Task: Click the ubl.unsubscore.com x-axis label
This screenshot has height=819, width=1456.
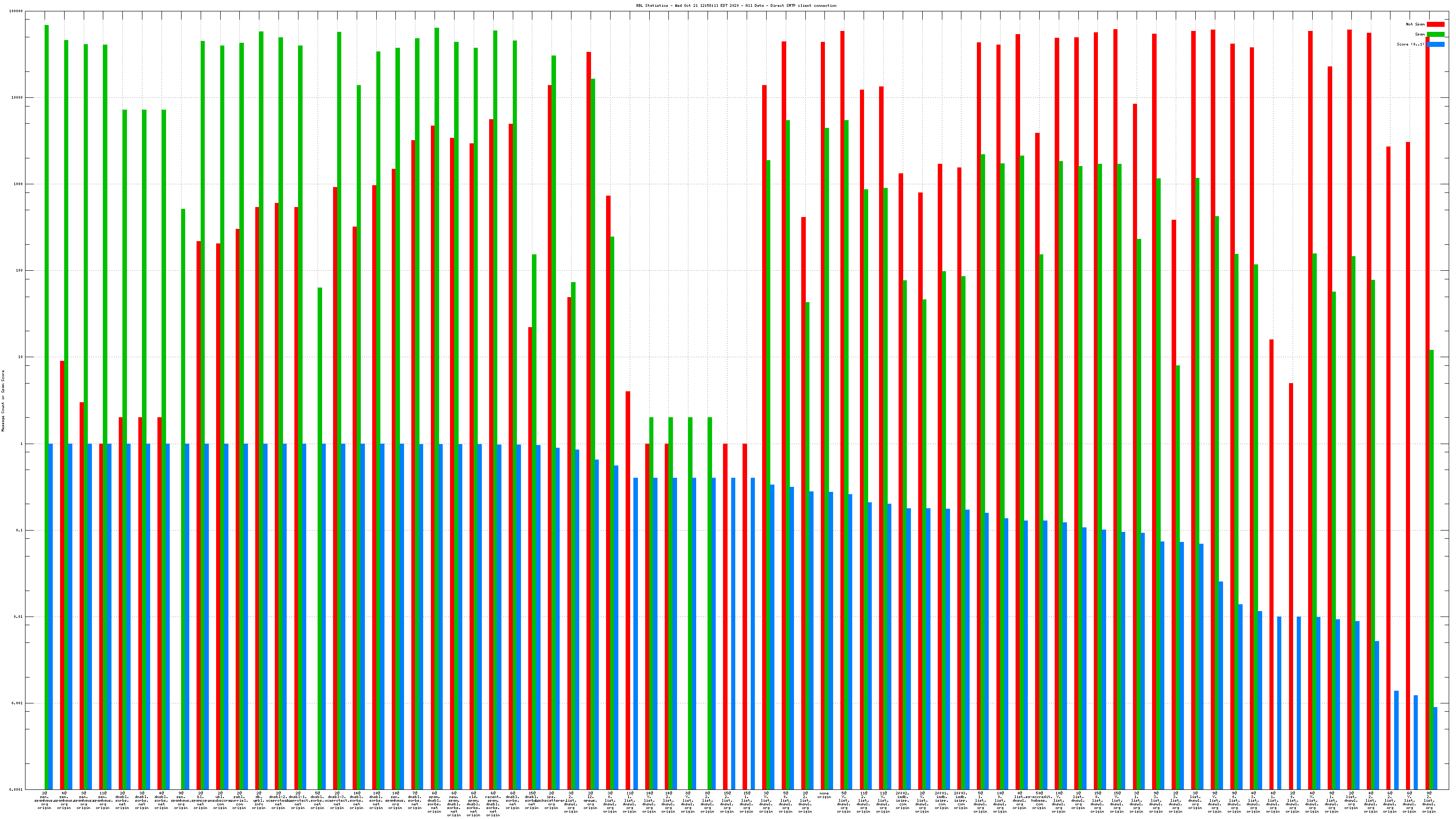Action: [220, 800]
